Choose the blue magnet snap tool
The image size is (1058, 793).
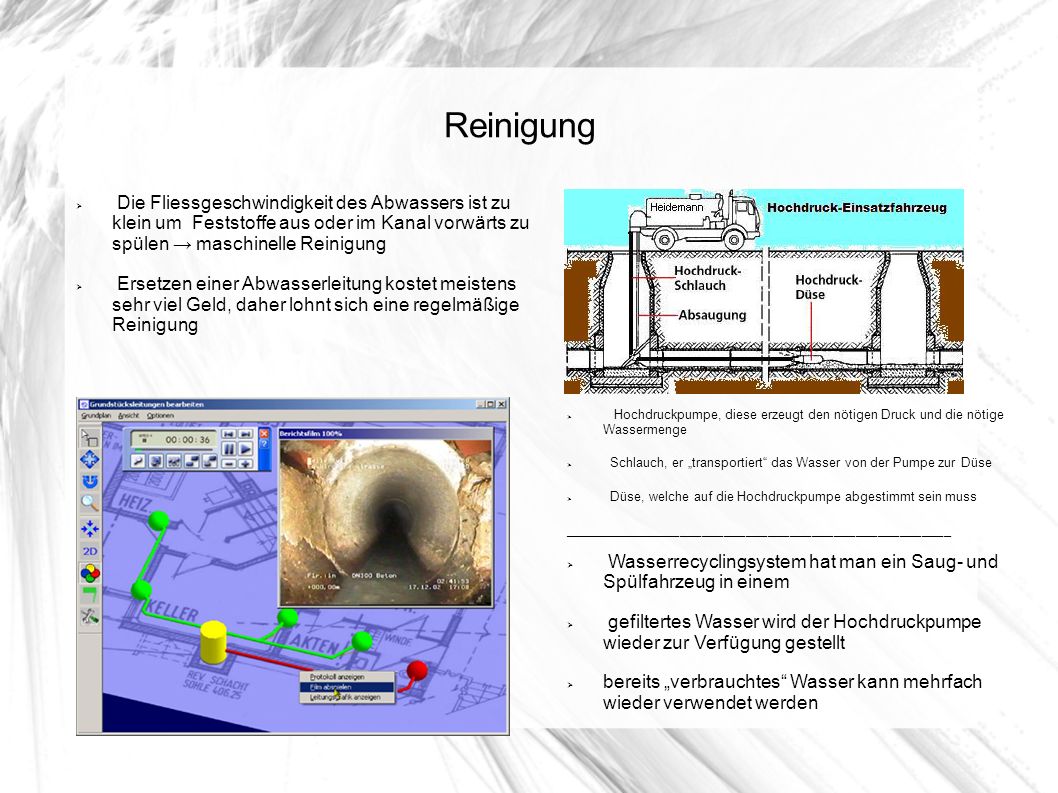pos(90,481)
